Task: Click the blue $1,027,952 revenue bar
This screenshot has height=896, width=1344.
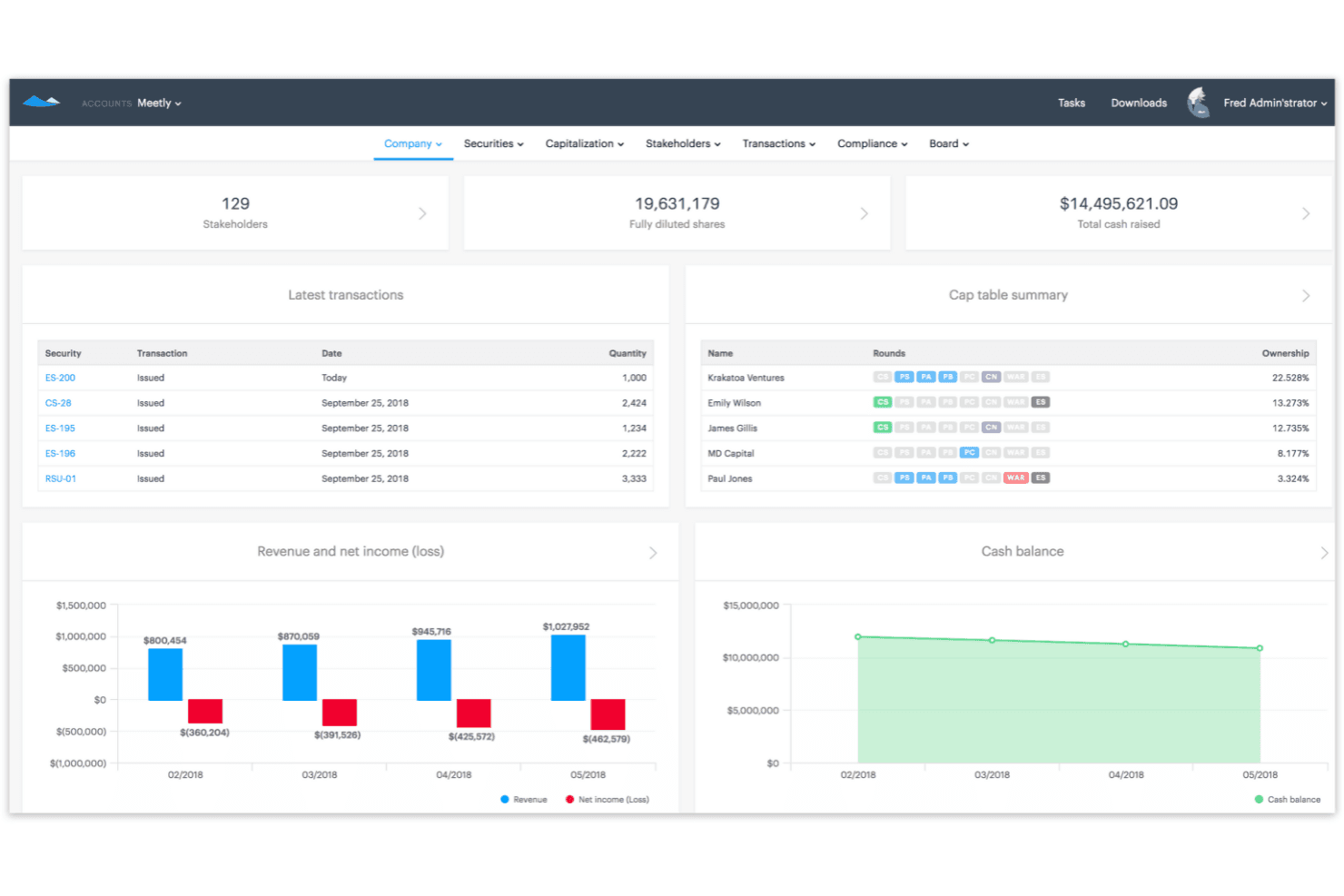Action: (x=568, y=667)
